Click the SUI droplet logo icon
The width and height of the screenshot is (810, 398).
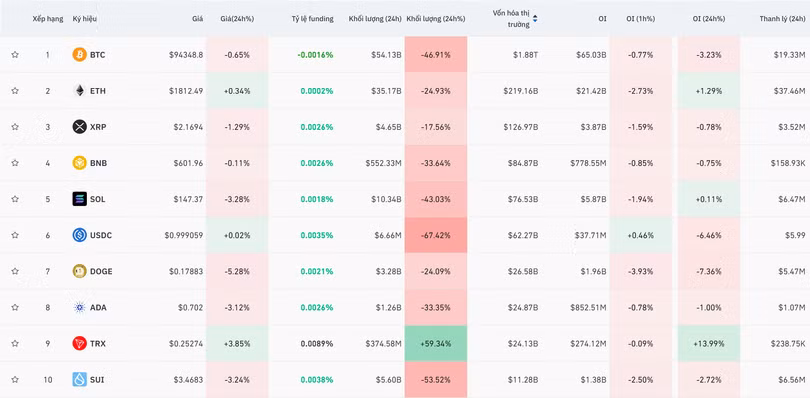(x=80, y=379)
